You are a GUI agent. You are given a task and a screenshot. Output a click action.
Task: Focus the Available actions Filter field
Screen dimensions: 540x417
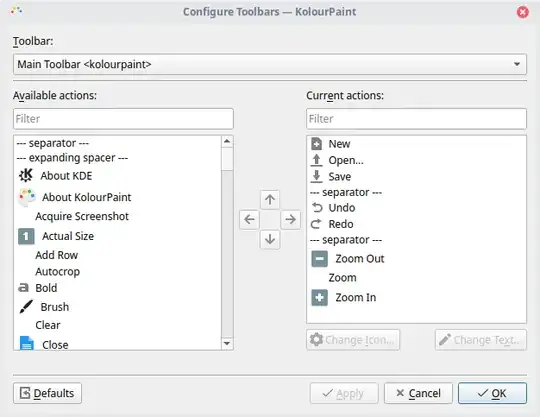123,119
